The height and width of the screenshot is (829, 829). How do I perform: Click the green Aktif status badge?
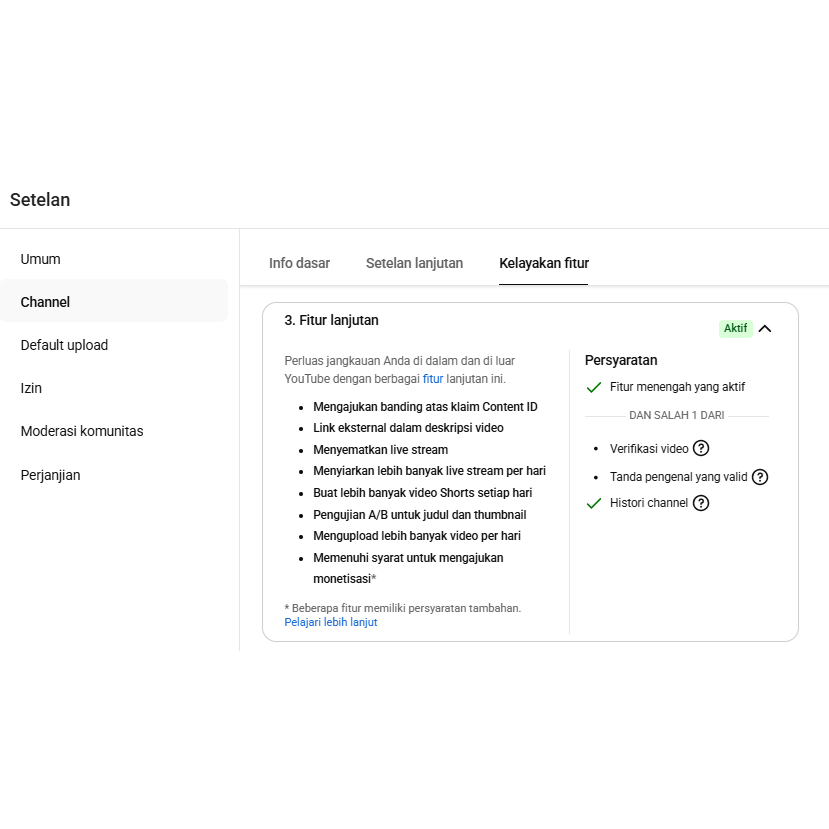(735, 328)
